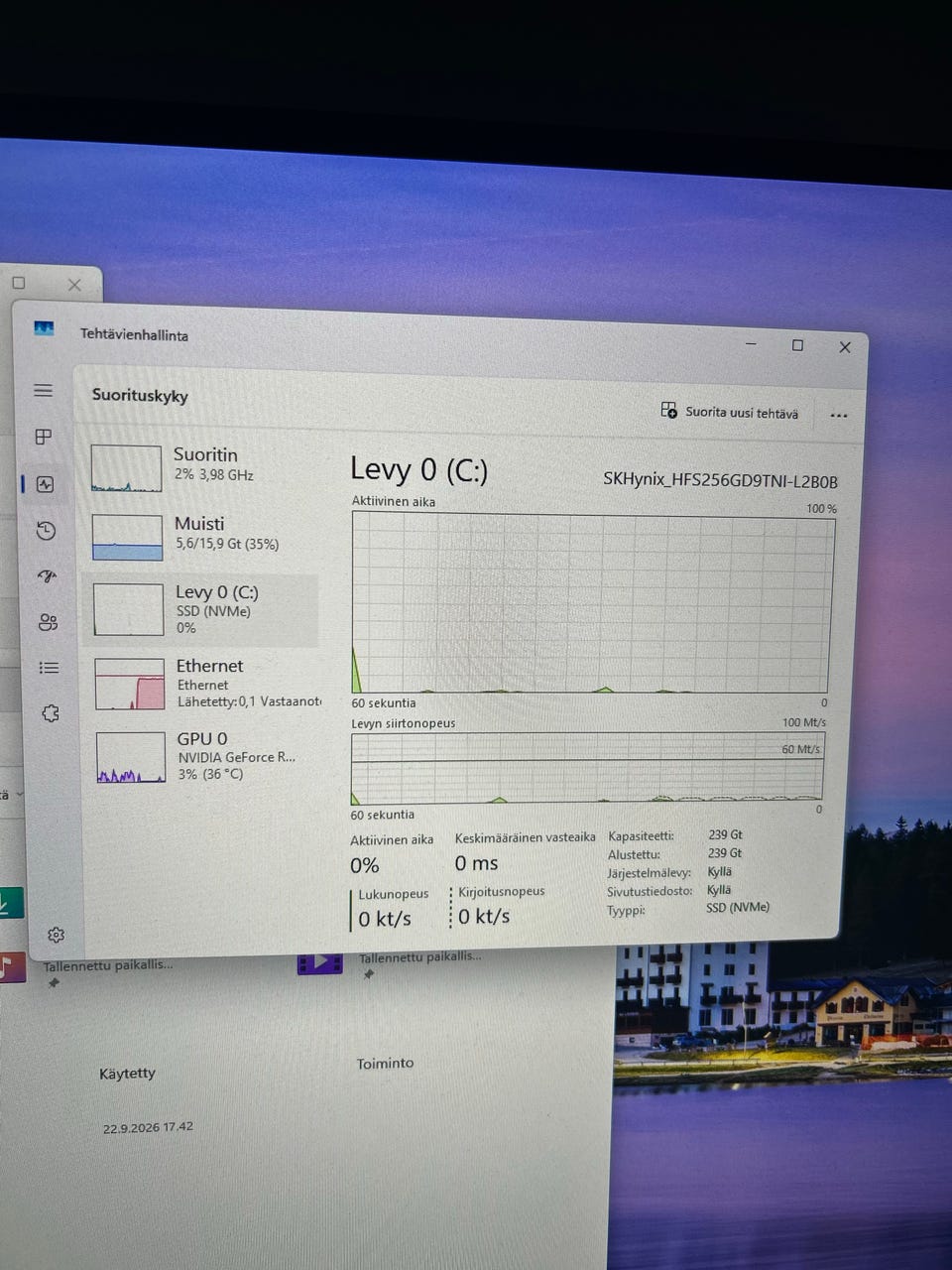
Task: Close the Tehtävienhallinta window
Action: (845, 347)
